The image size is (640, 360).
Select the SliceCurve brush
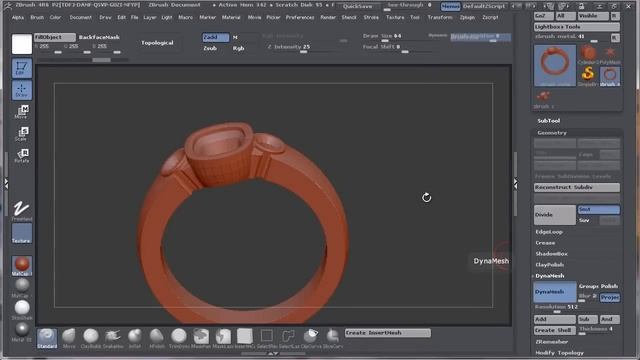(333, 338)
